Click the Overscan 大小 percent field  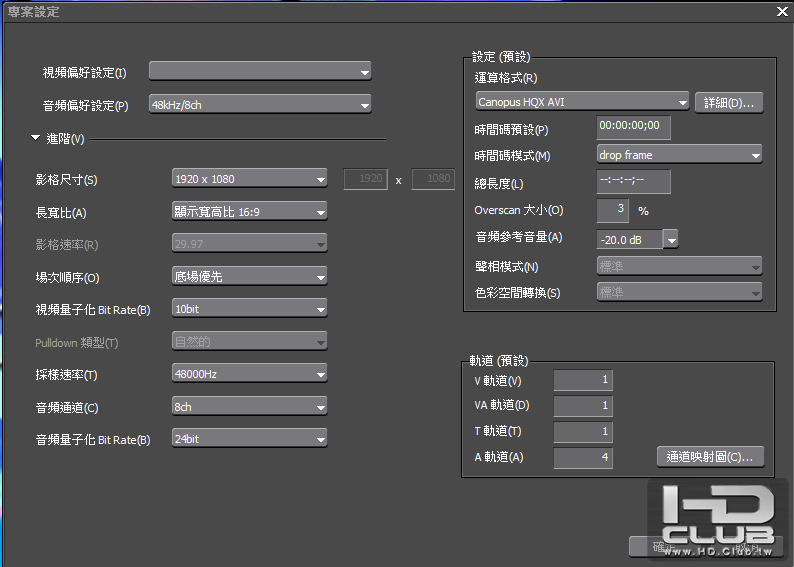tap(613, 210)
